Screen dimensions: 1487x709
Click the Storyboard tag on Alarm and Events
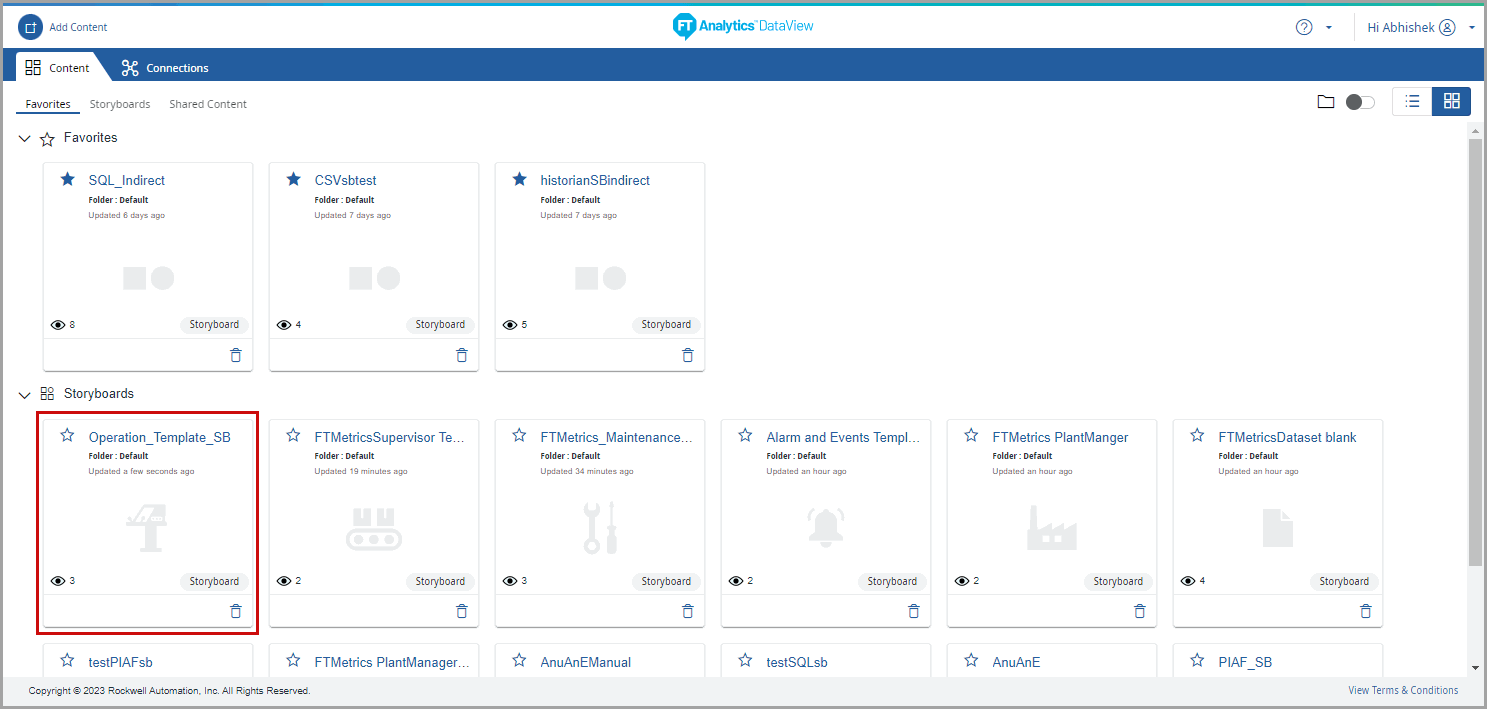(x=892, y=581)
